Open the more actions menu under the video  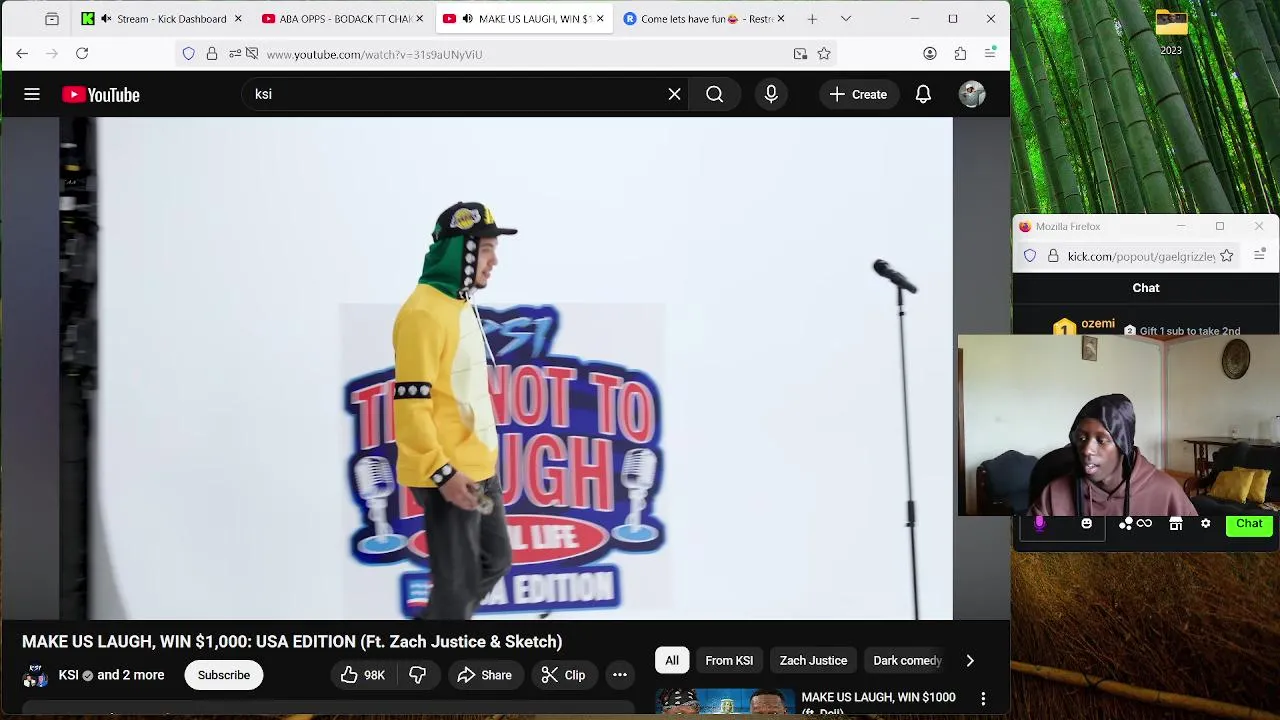pos(620,675)
